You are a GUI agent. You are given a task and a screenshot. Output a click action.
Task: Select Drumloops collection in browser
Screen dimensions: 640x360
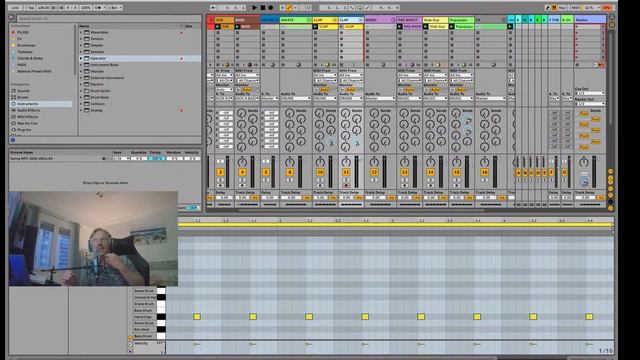pyautogui.click(x=27, y=45)
